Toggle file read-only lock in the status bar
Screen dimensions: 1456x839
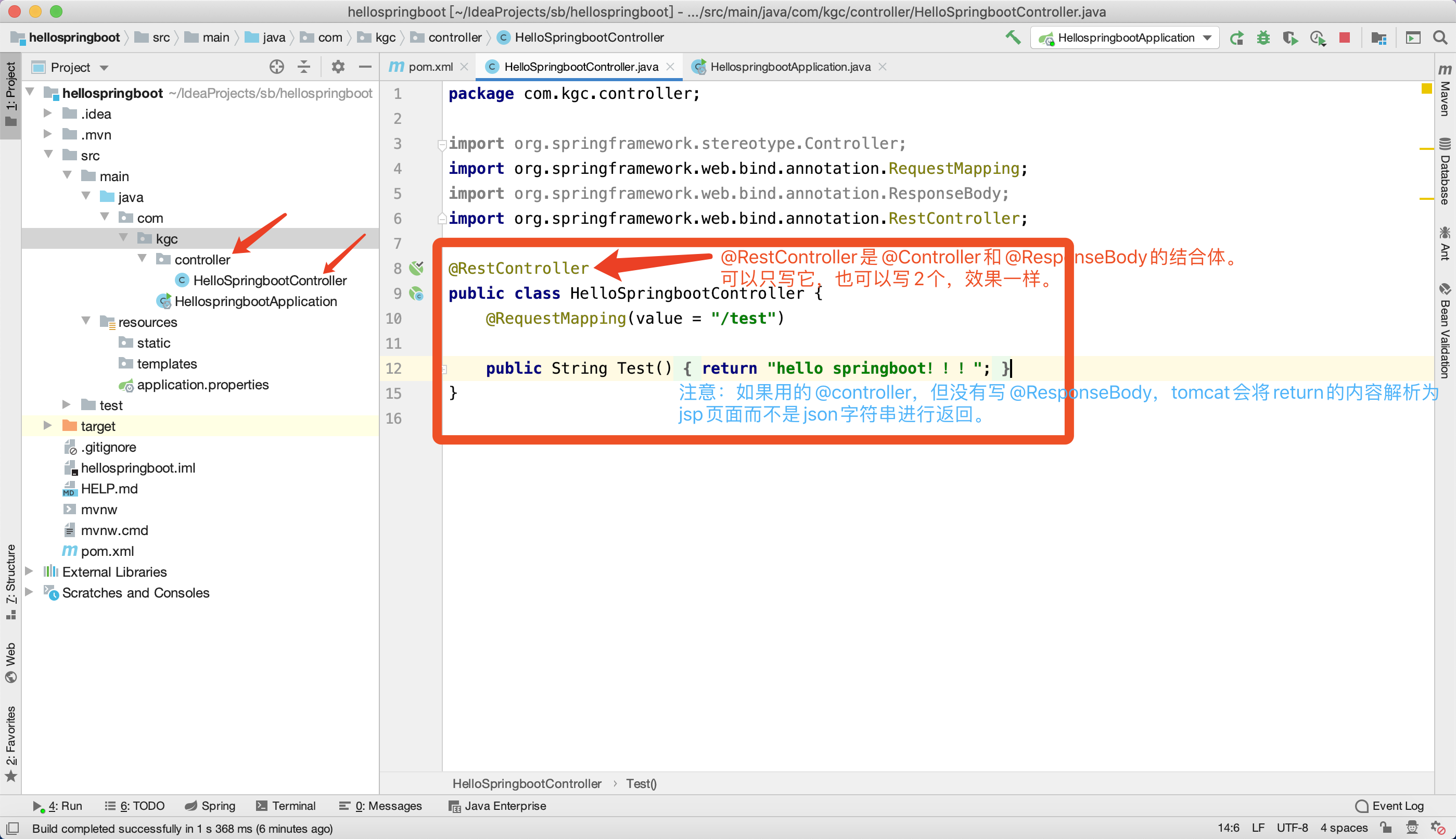(1386, 828)
